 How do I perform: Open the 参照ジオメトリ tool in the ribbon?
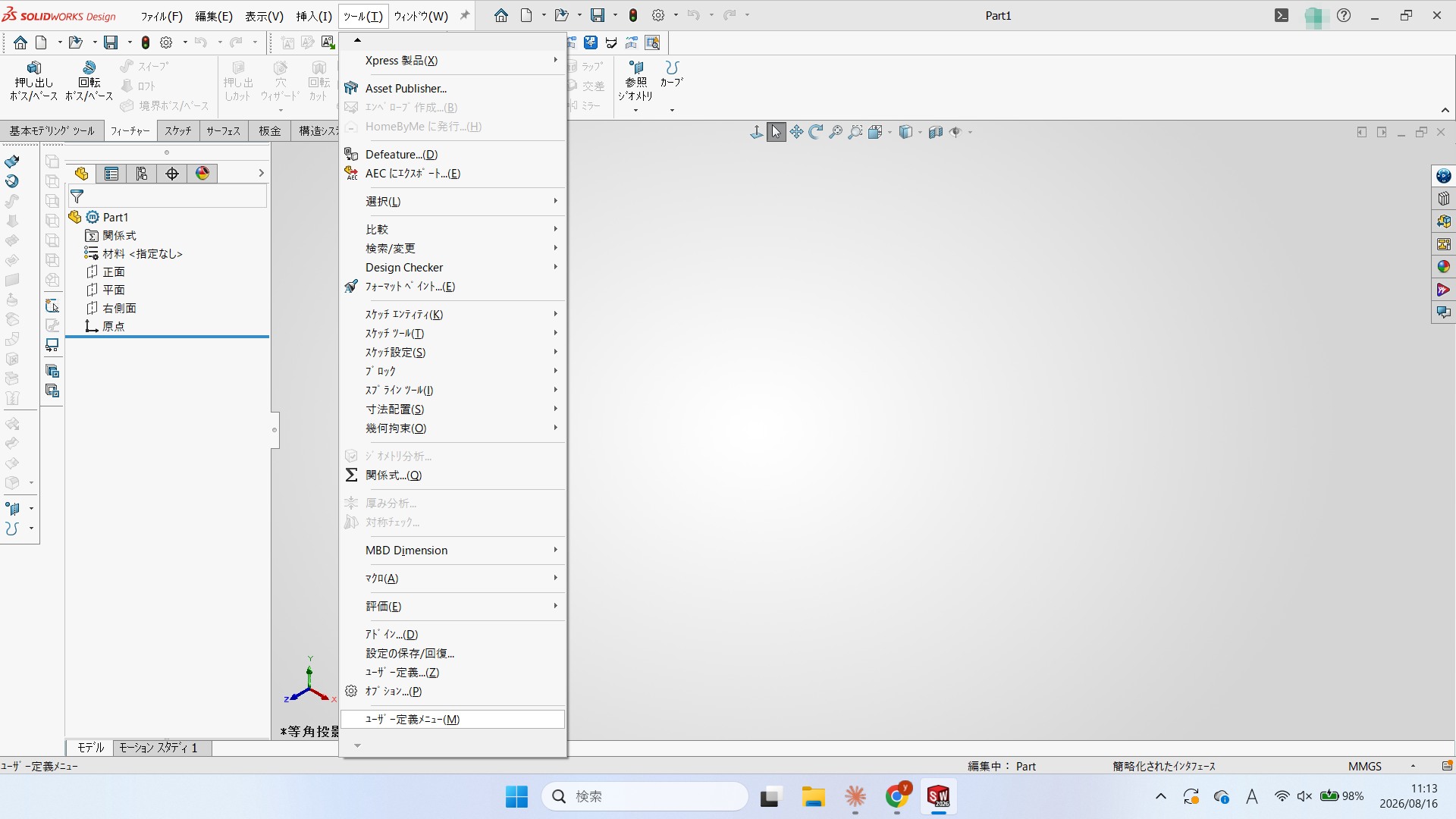(635, 81)
